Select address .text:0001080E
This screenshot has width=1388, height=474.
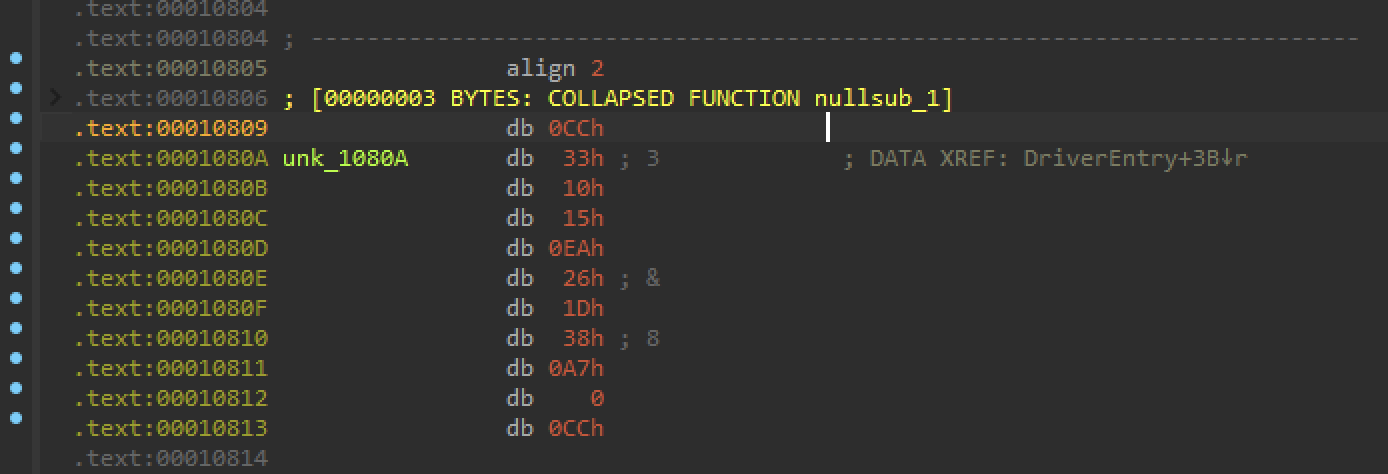point(171,278)
